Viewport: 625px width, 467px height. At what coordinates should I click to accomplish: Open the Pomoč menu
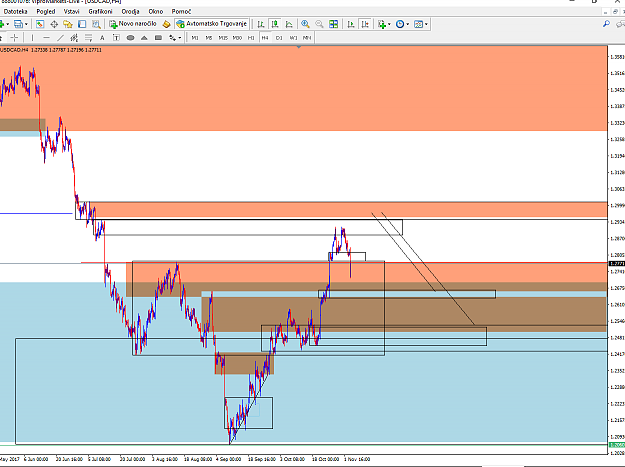point(181,12)
